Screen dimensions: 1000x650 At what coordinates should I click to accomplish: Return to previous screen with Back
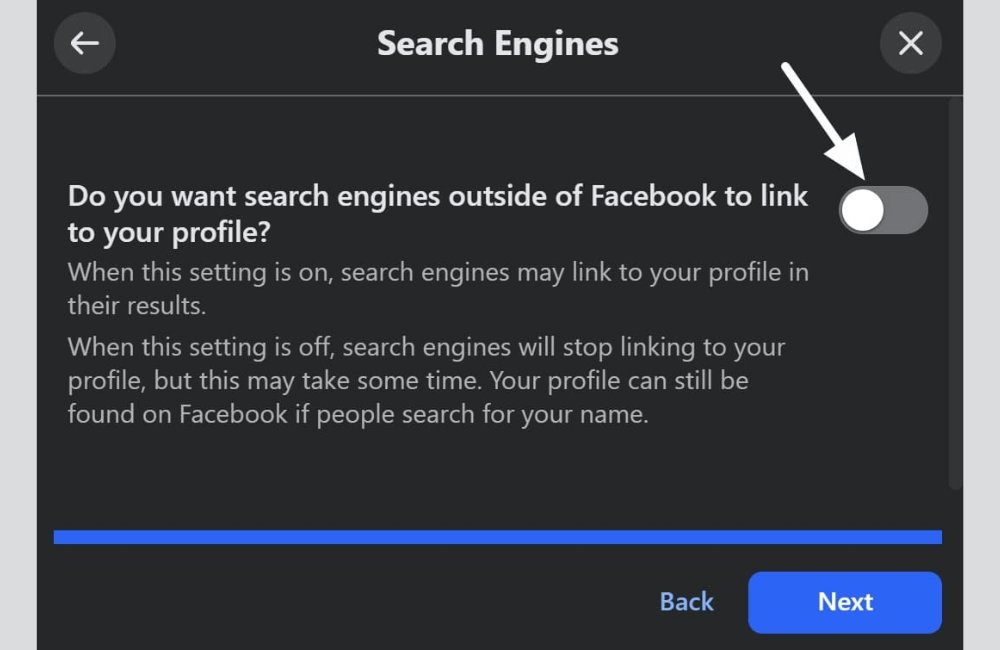[x=686, y=601]
